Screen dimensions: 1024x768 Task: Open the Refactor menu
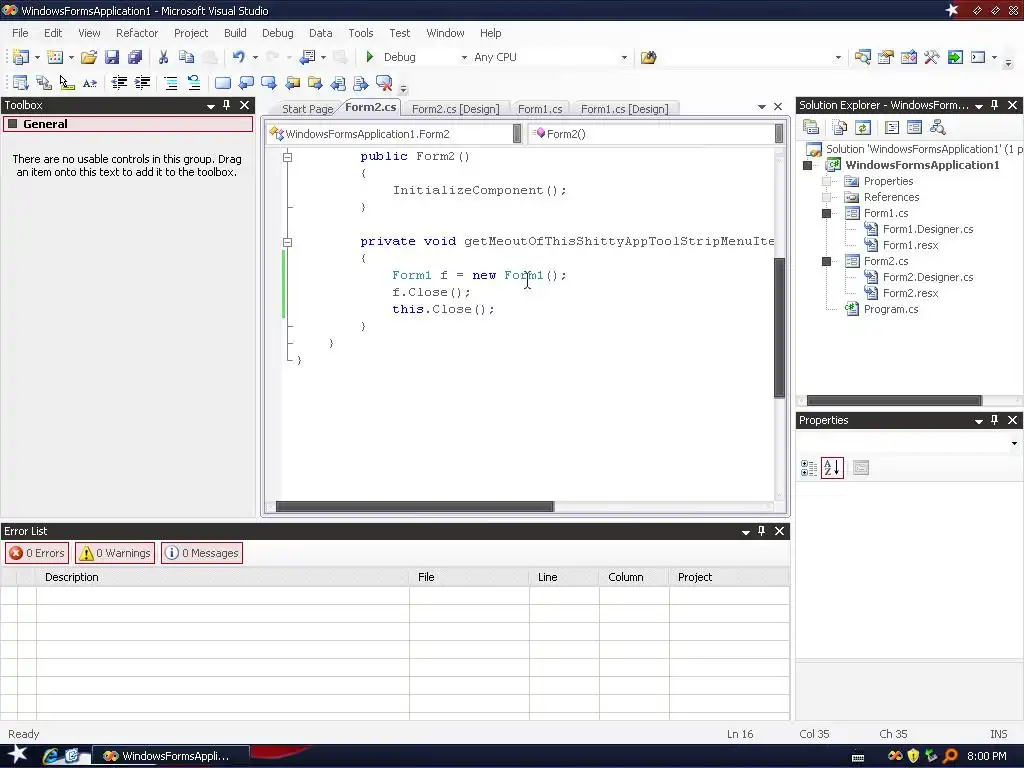pyautogui.click(x=136, y=33)
